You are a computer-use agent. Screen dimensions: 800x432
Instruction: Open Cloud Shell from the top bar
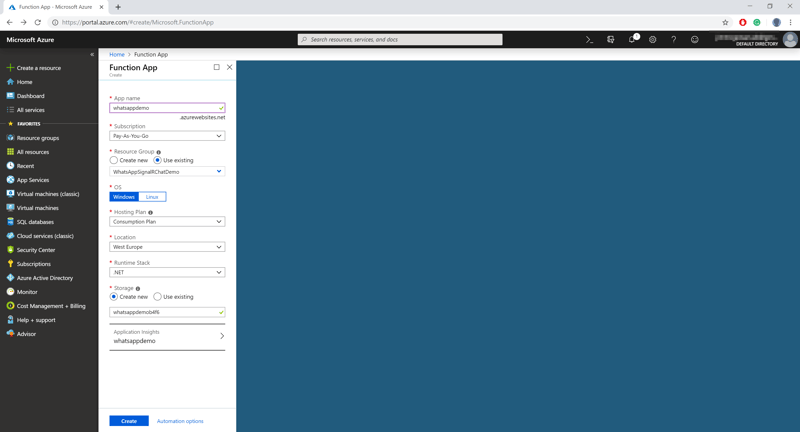coord(589,40)
